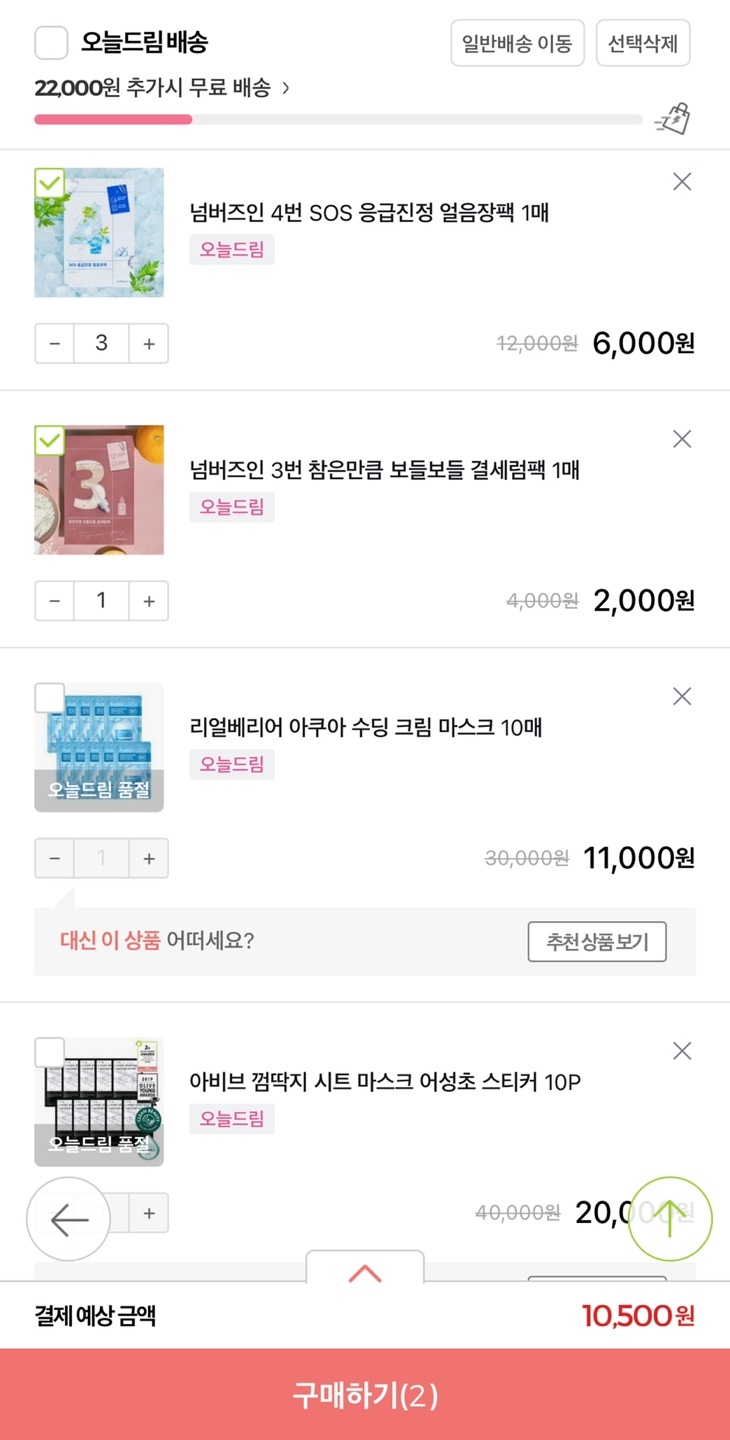
Task: Remove 아비브 껌딱지 시트 마스크 item
Action: point(682,1051)
